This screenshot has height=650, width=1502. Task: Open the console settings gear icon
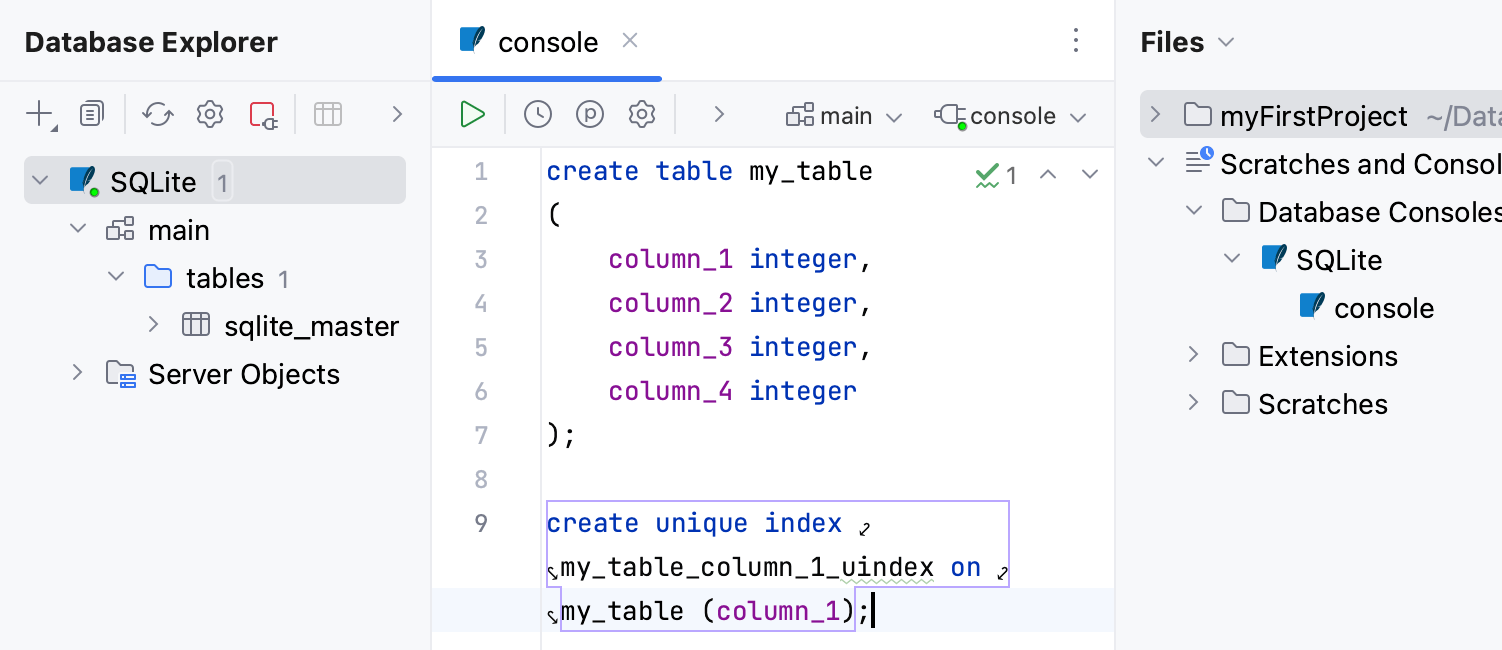(642, 115)
